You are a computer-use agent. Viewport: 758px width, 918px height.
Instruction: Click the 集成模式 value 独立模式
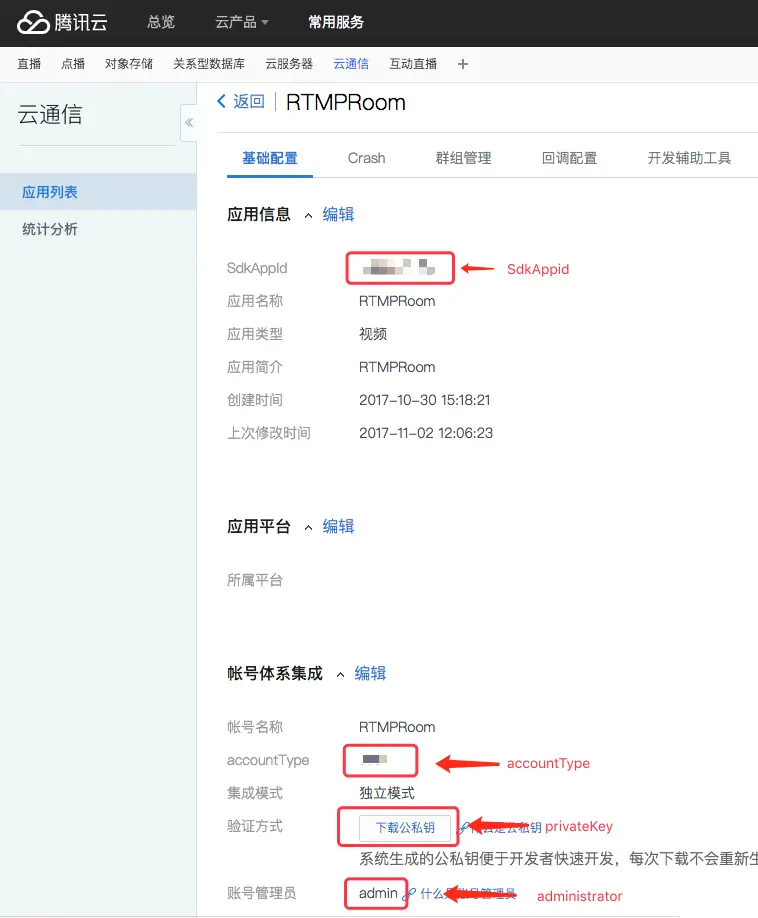point(387,793)
